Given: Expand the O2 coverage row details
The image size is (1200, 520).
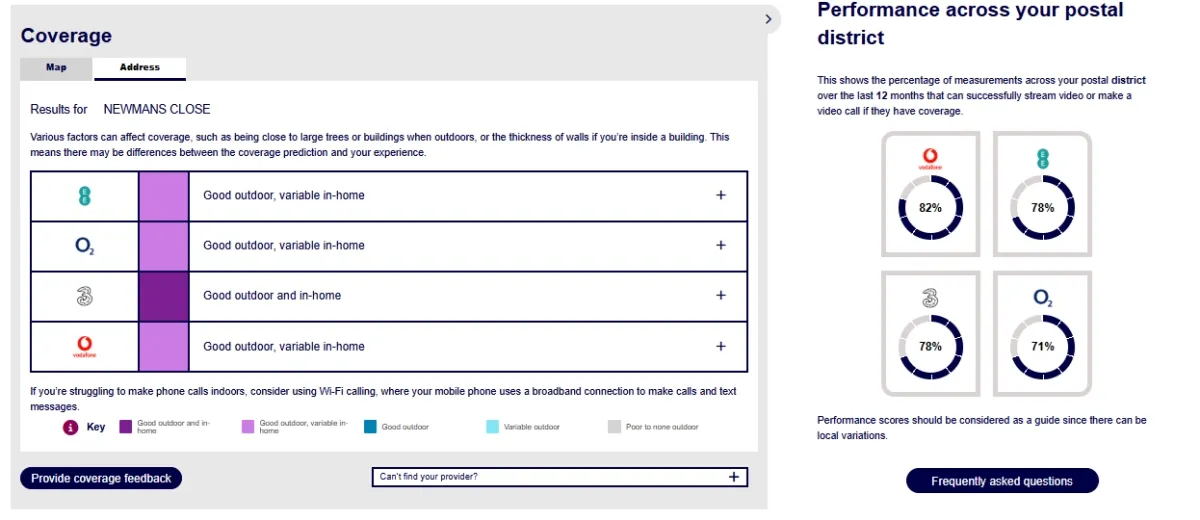Looking at the screenshot, I should [721, 245].
